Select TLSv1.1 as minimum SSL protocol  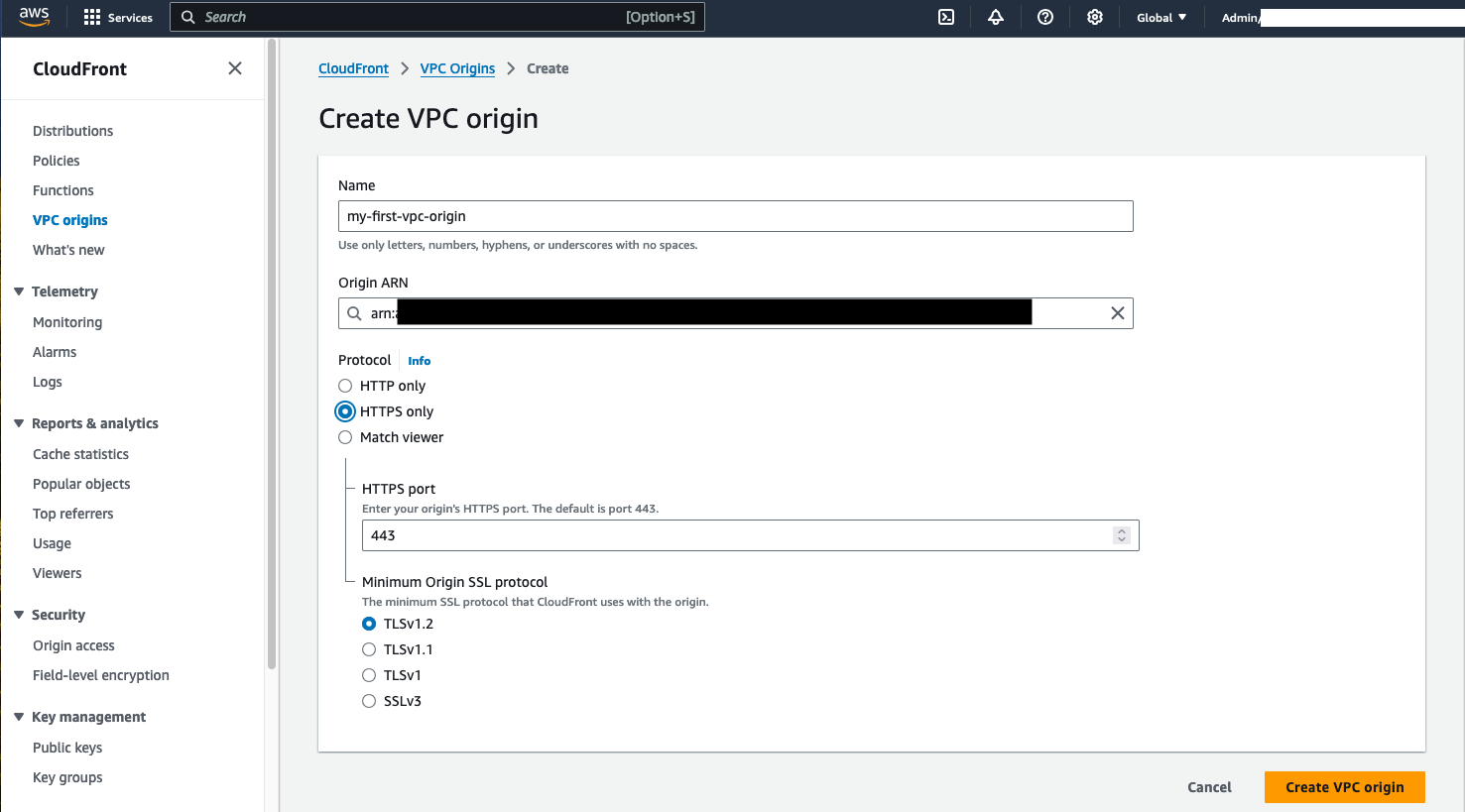coord(369,649)
